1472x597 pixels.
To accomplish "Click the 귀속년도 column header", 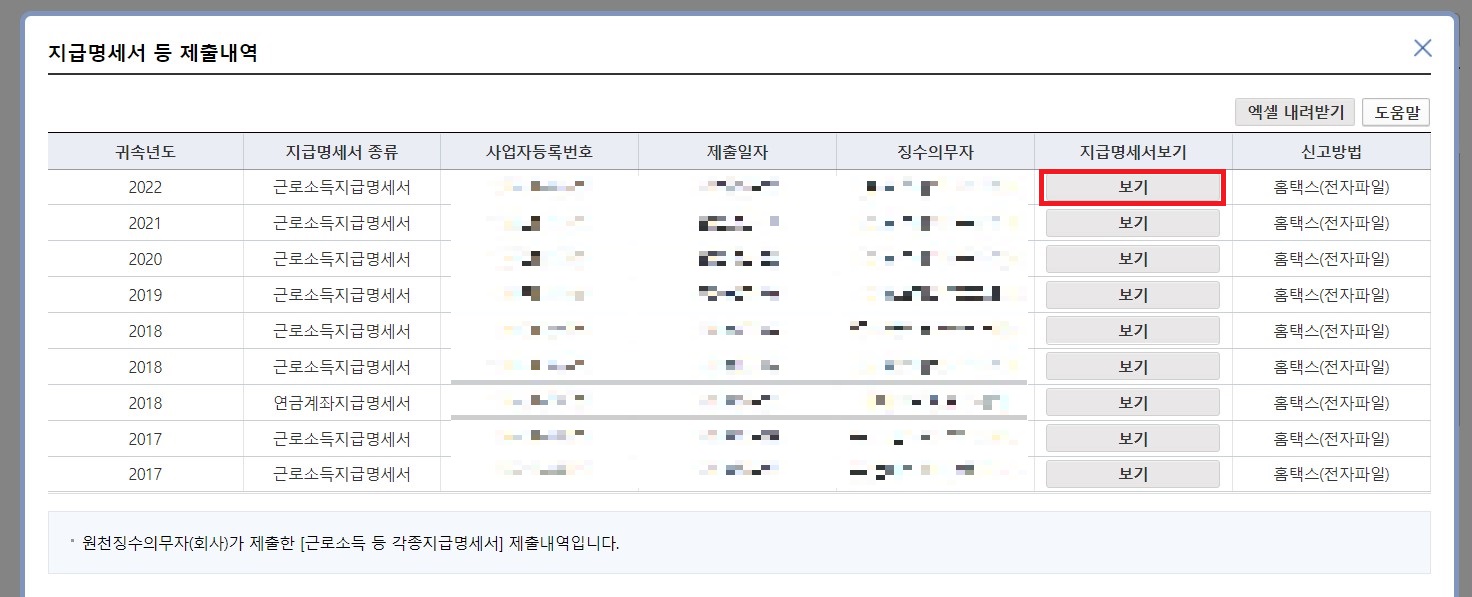I will 145,151.
